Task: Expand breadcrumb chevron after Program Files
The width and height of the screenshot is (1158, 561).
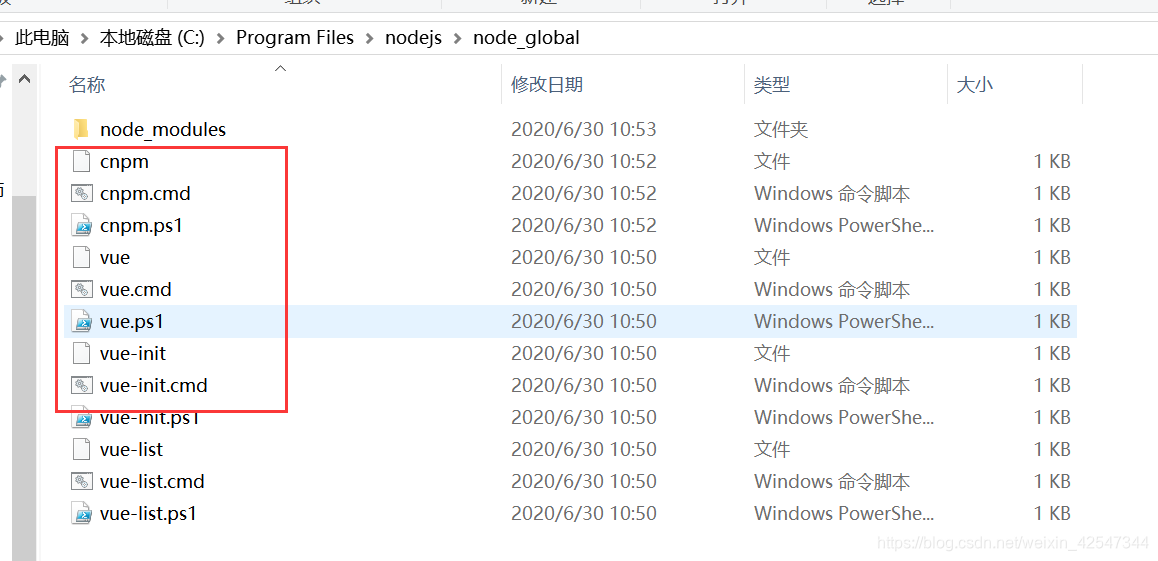Action: point(369,38)
